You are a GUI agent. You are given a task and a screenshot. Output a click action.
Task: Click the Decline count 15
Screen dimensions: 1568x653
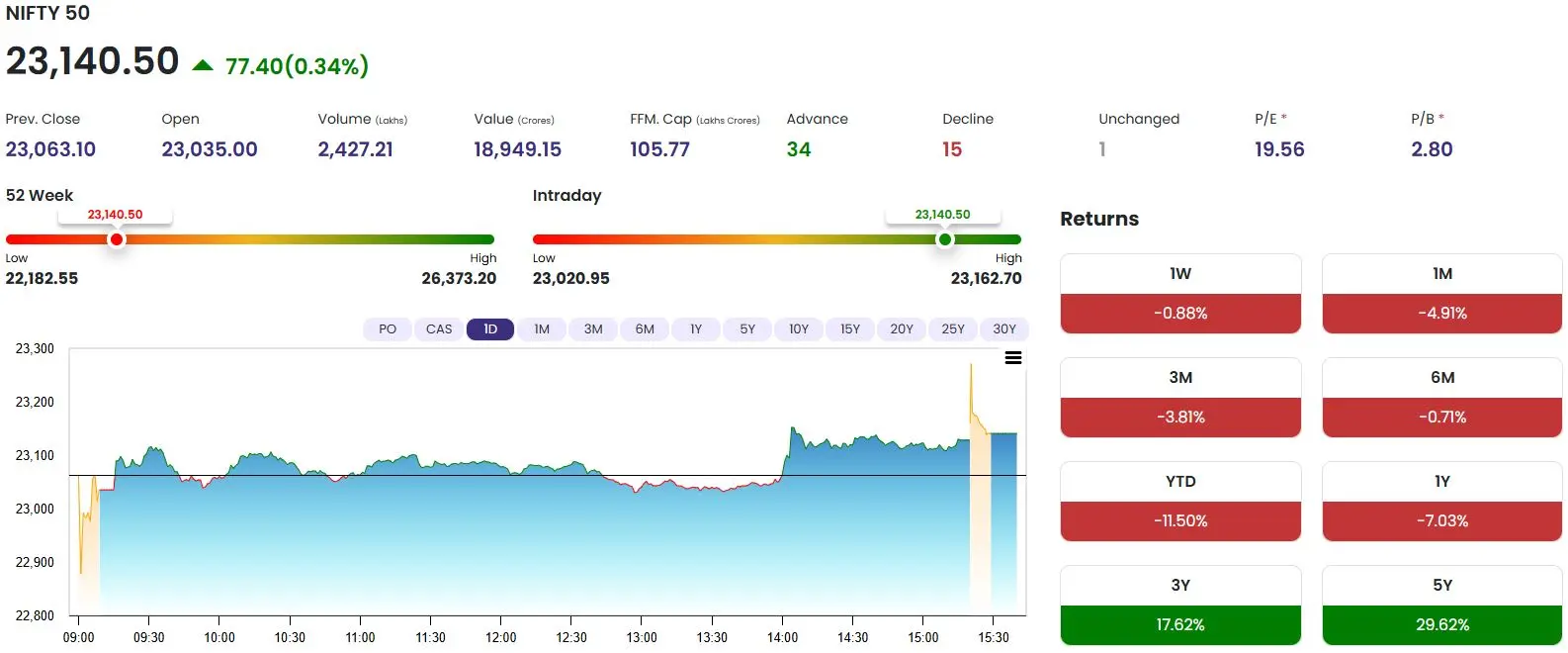click(952, 149)
